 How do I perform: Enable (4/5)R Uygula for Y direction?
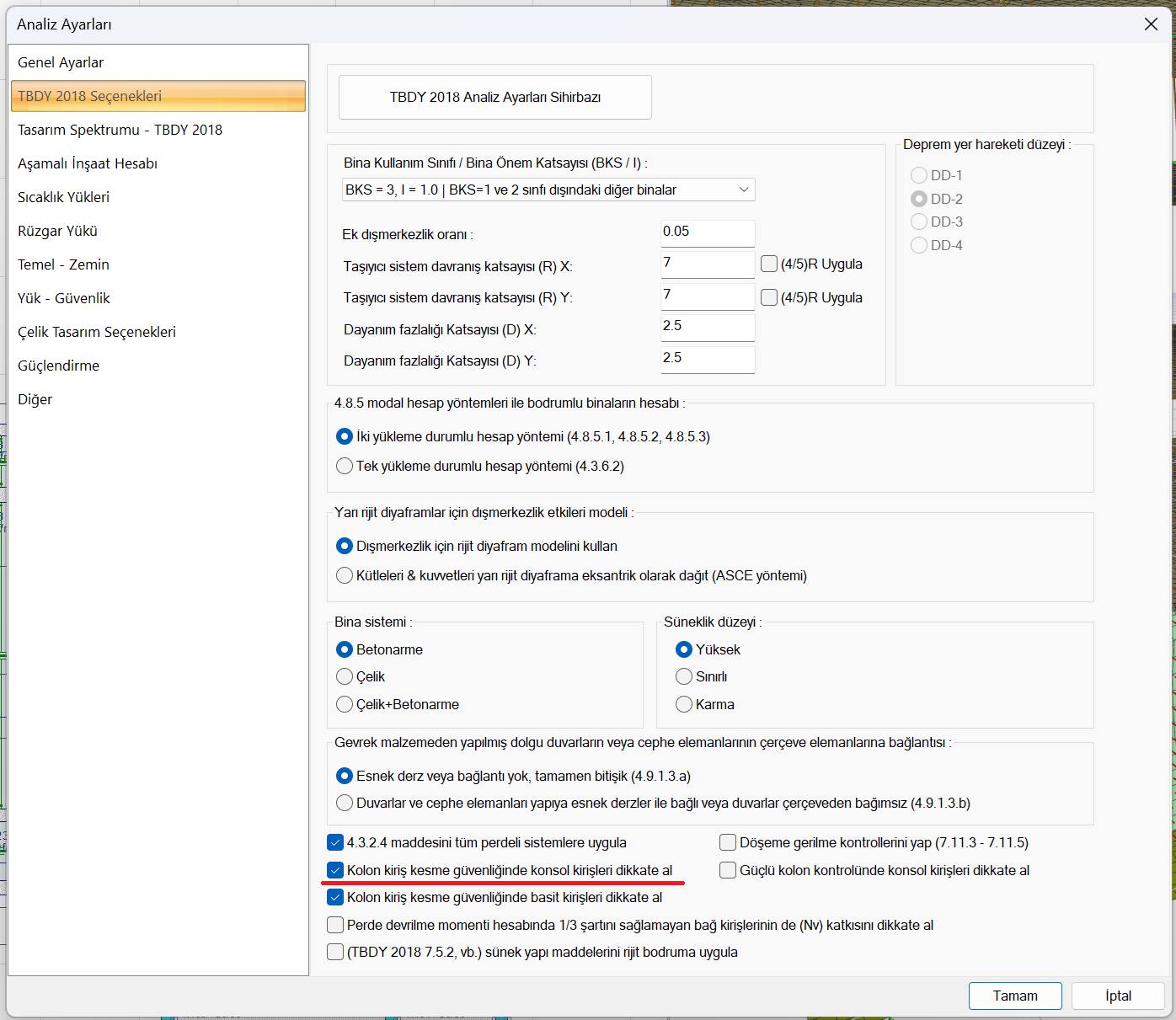(769, 297)
